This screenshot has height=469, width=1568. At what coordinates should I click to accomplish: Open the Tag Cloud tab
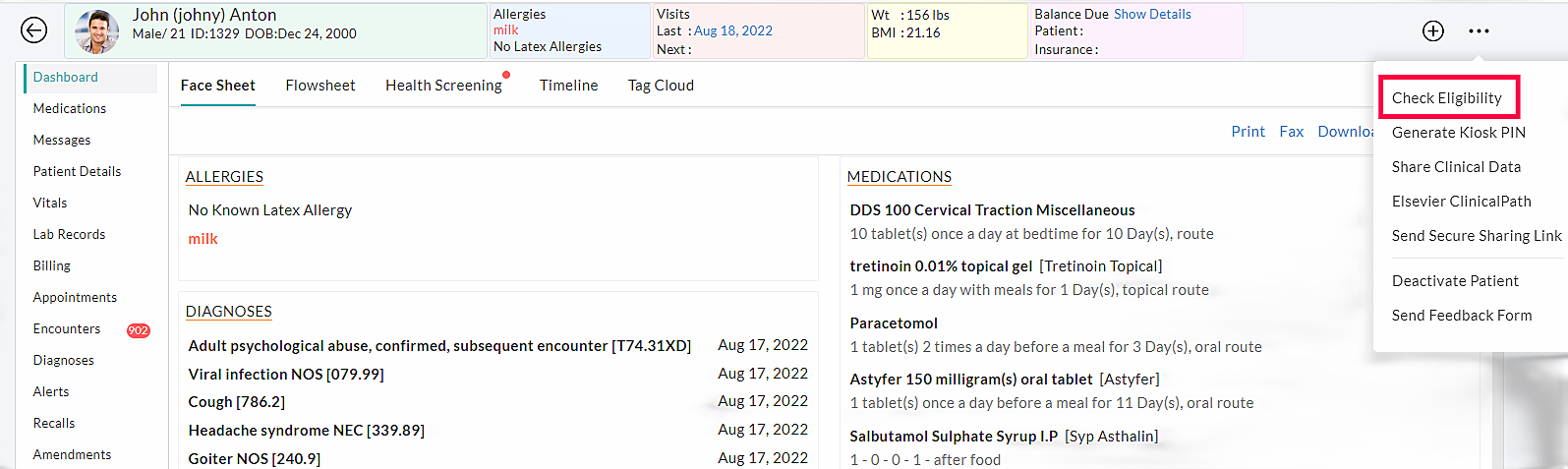click(661, 86)
